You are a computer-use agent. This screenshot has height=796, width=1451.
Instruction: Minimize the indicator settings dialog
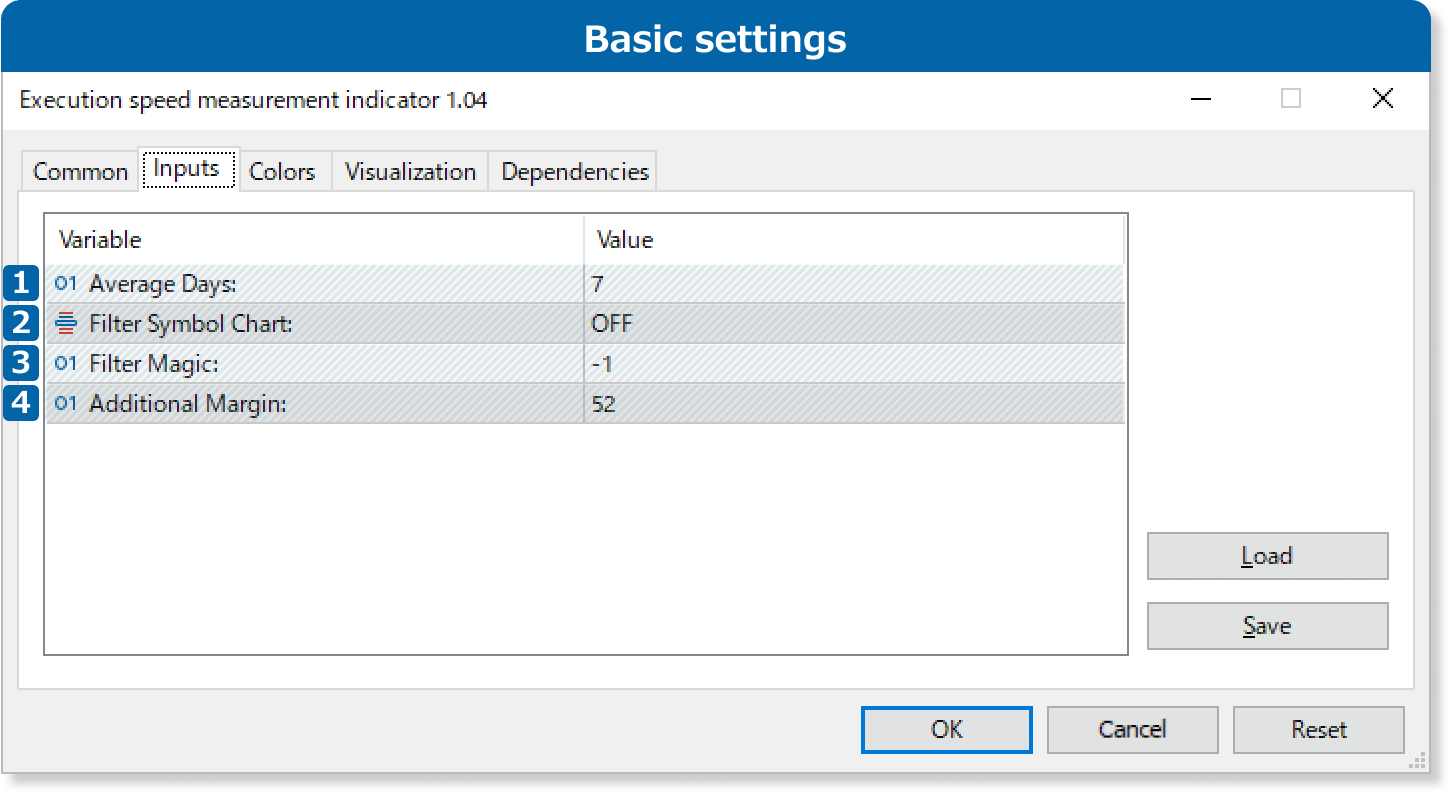(1201, 99)
